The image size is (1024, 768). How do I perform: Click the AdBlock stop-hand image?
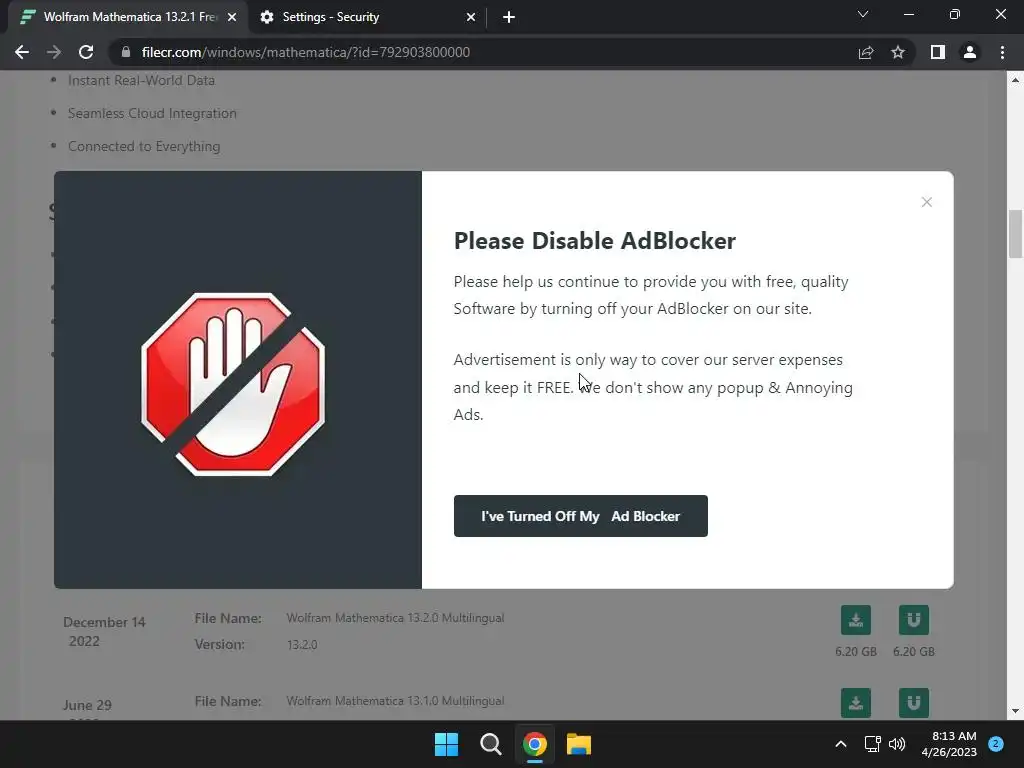coord(232,384)
